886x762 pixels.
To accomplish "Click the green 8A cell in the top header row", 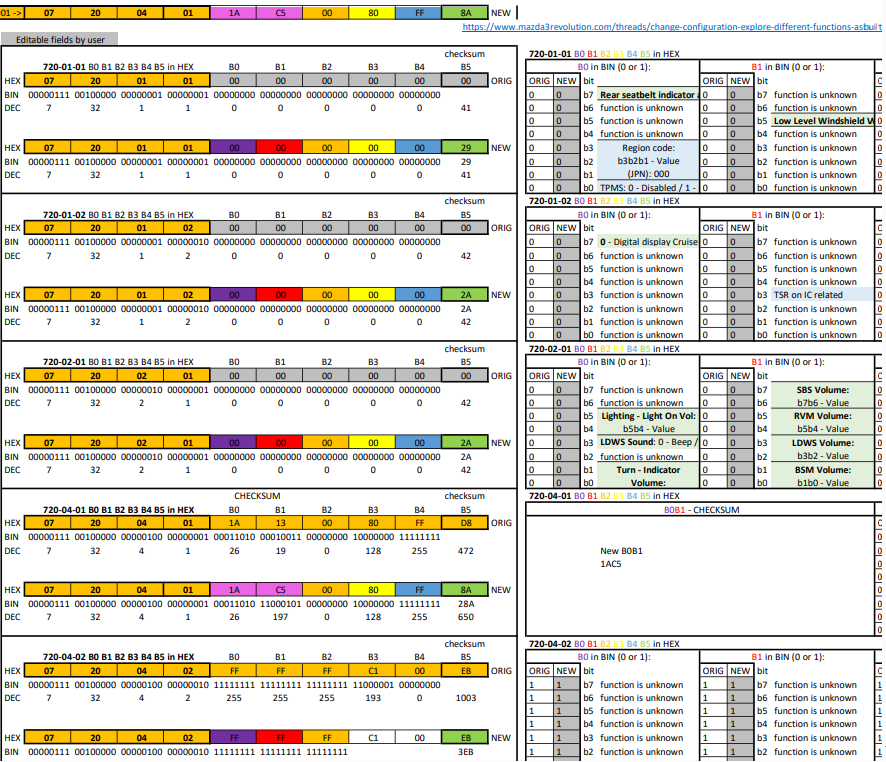I will (465, 12).
